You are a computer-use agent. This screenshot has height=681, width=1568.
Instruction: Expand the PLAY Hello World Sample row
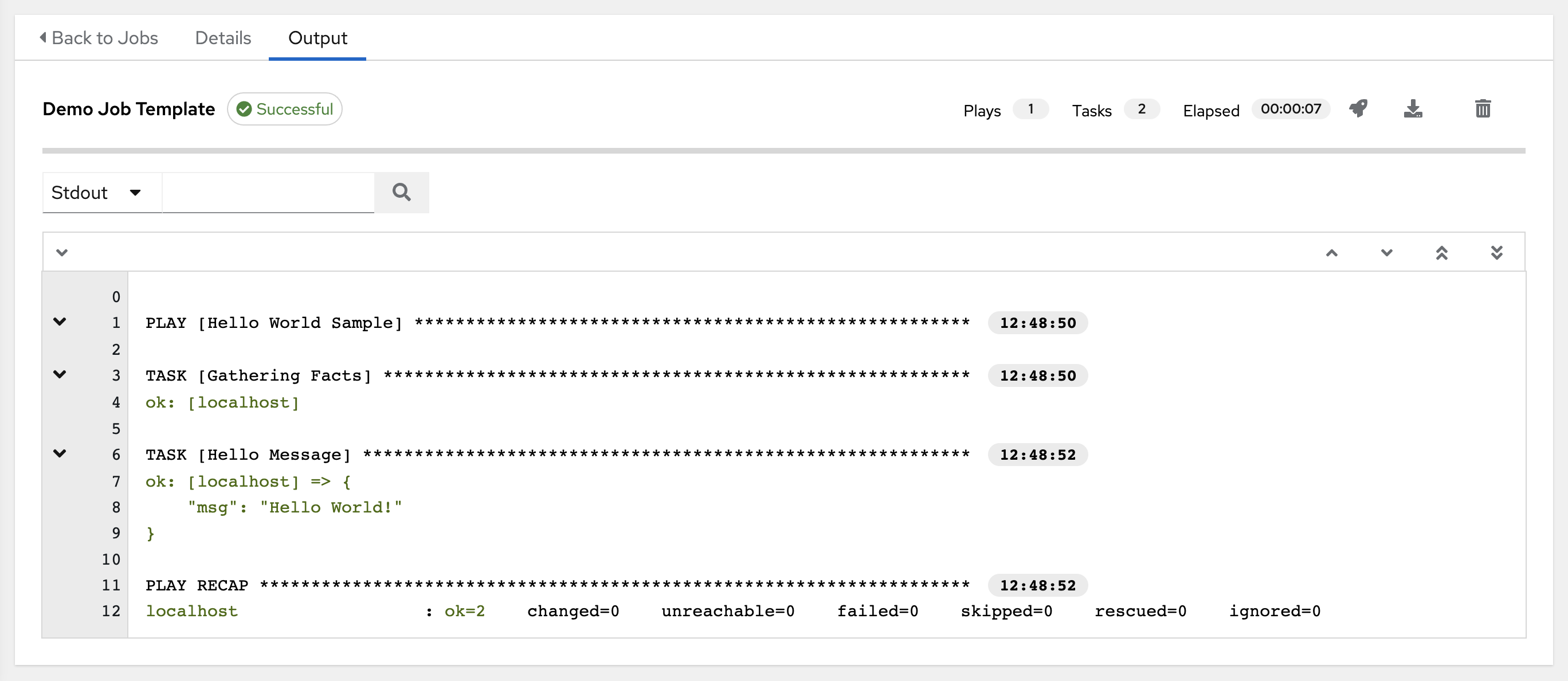pyautogui.click(x=59, y=321)
